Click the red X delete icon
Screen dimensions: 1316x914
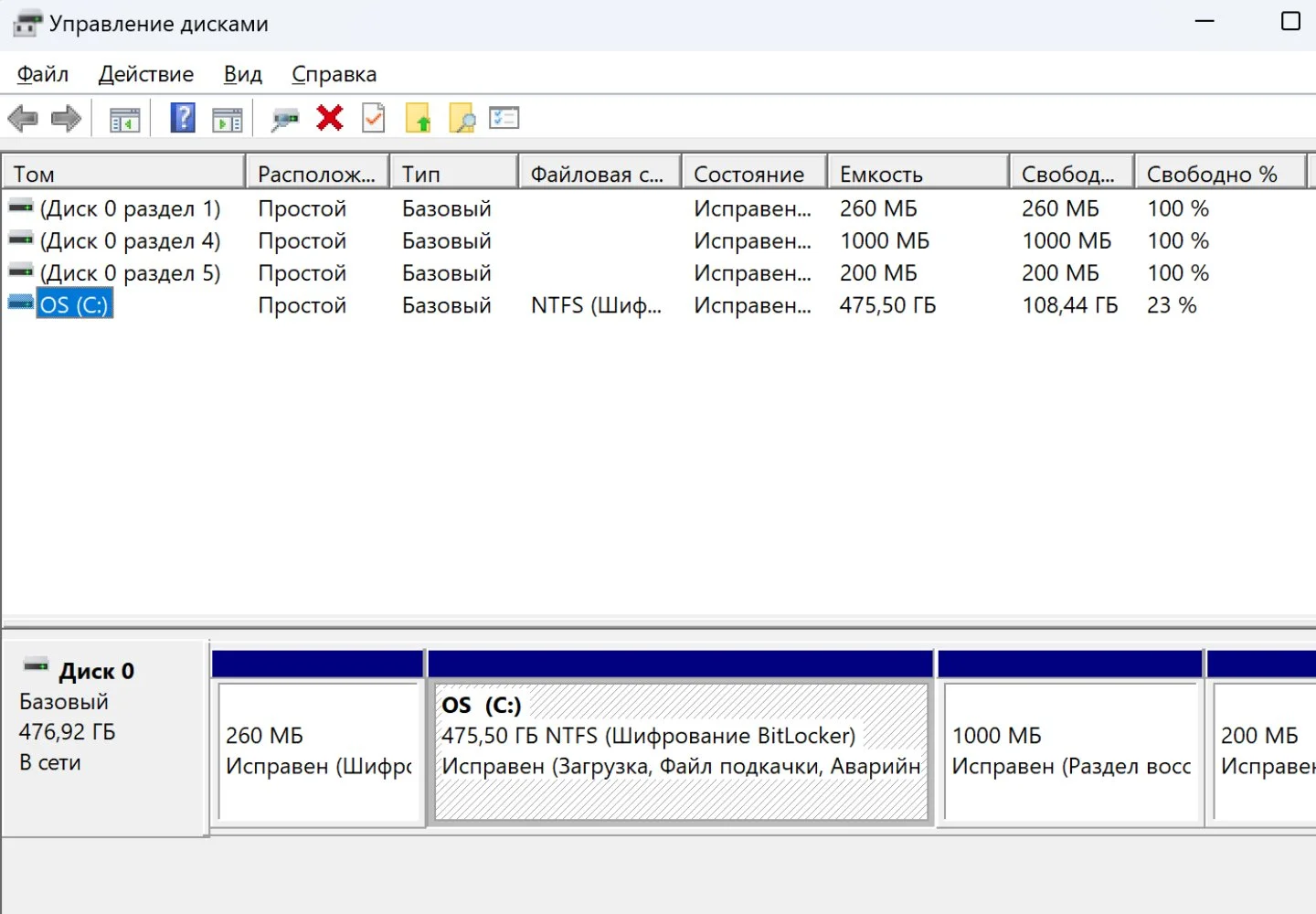coord(329,118)
